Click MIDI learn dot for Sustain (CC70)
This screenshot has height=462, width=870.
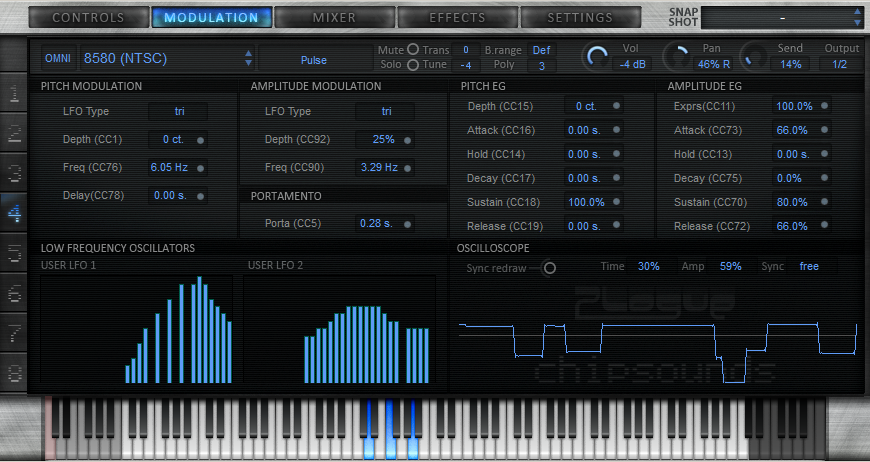(x=825, y=201)
